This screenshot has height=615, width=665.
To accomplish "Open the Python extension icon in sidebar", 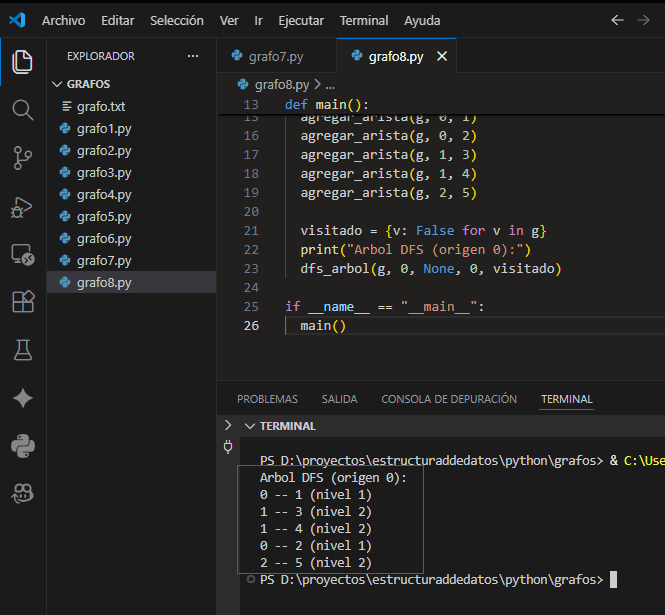I will 22,444.
